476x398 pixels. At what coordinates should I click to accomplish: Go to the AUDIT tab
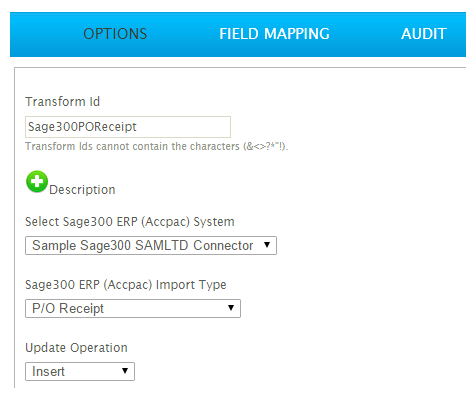tap(424, 34)
